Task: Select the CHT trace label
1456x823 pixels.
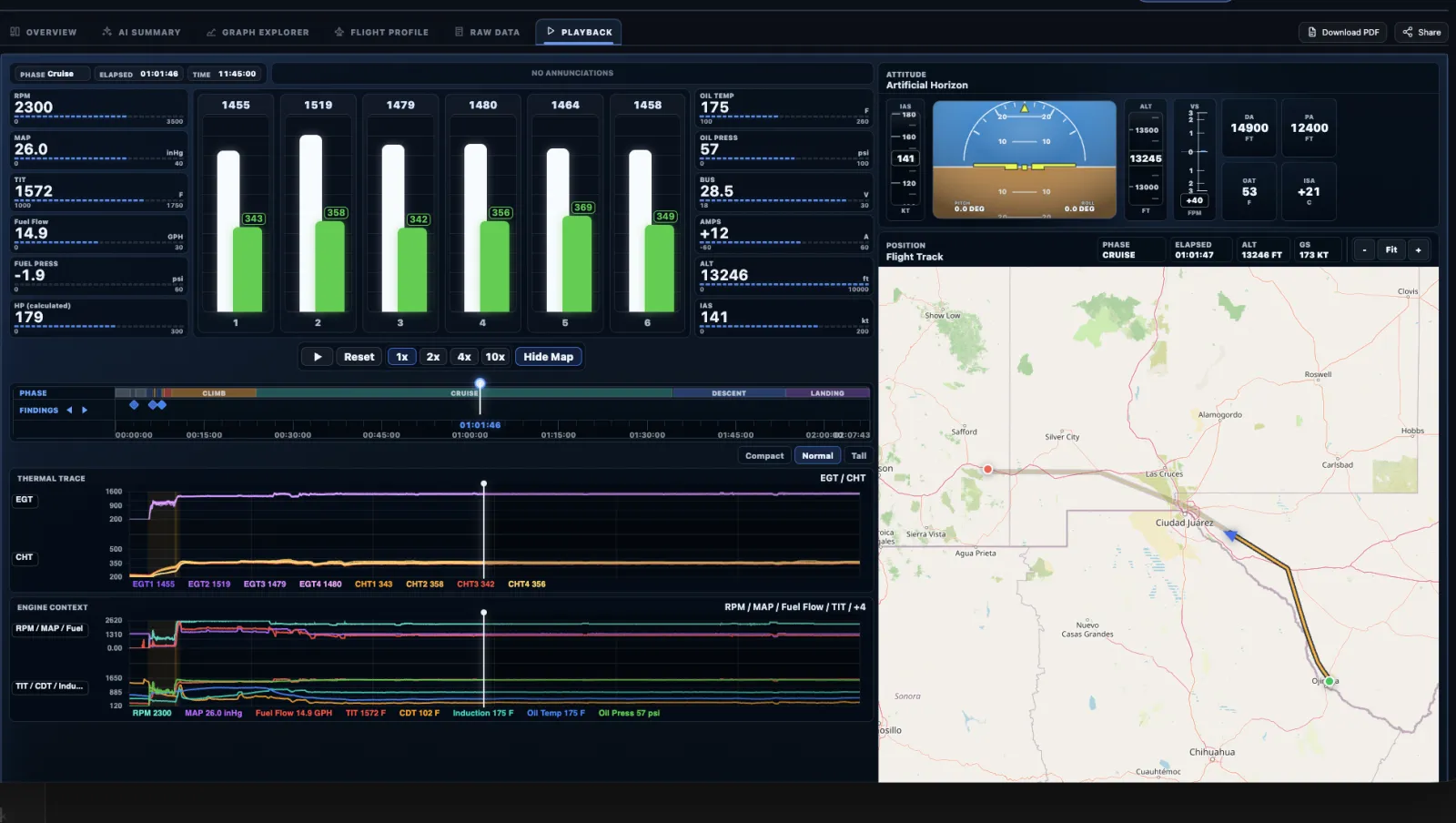Action: (x=24, y=557)
